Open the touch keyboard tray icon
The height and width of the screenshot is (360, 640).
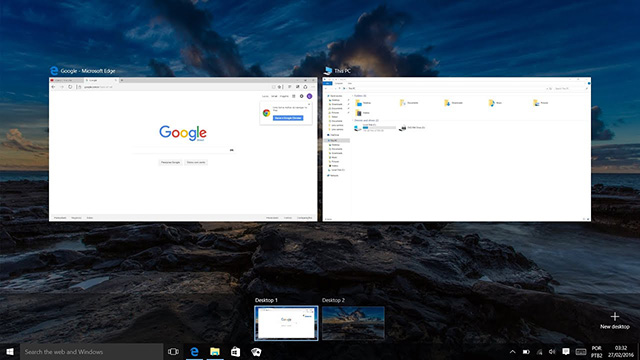point(581,351)
